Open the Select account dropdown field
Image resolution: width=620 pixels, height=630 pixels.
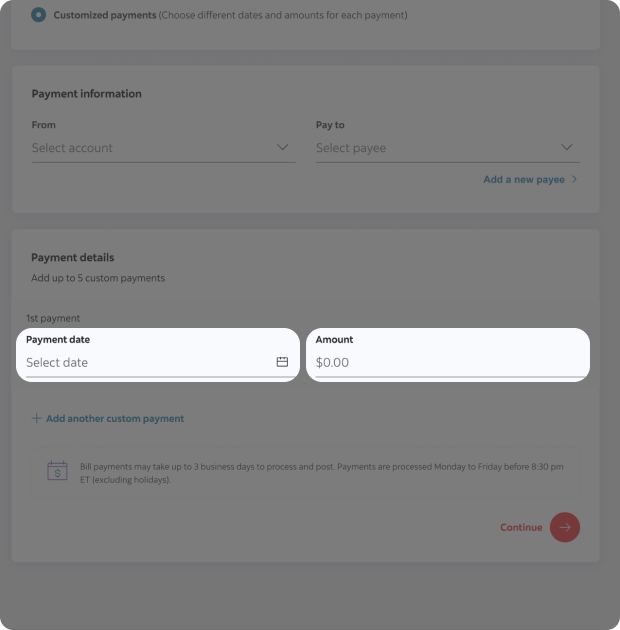150,148
